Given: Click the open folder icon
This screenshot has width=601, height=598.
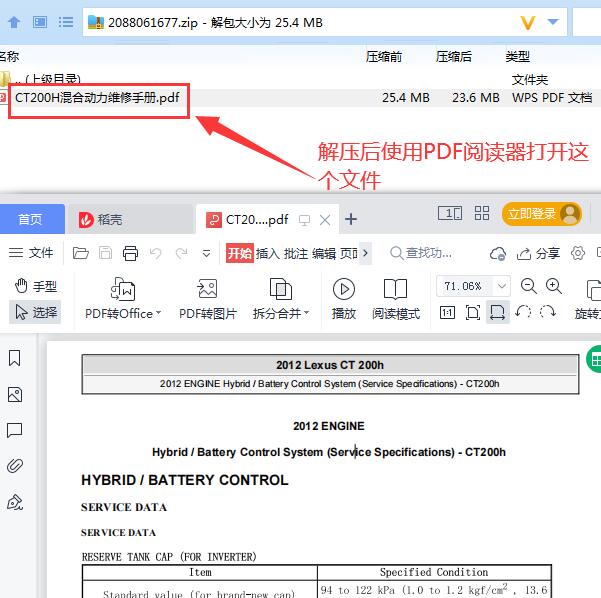Looking at the screenshot, I should [x=80, y=253].
